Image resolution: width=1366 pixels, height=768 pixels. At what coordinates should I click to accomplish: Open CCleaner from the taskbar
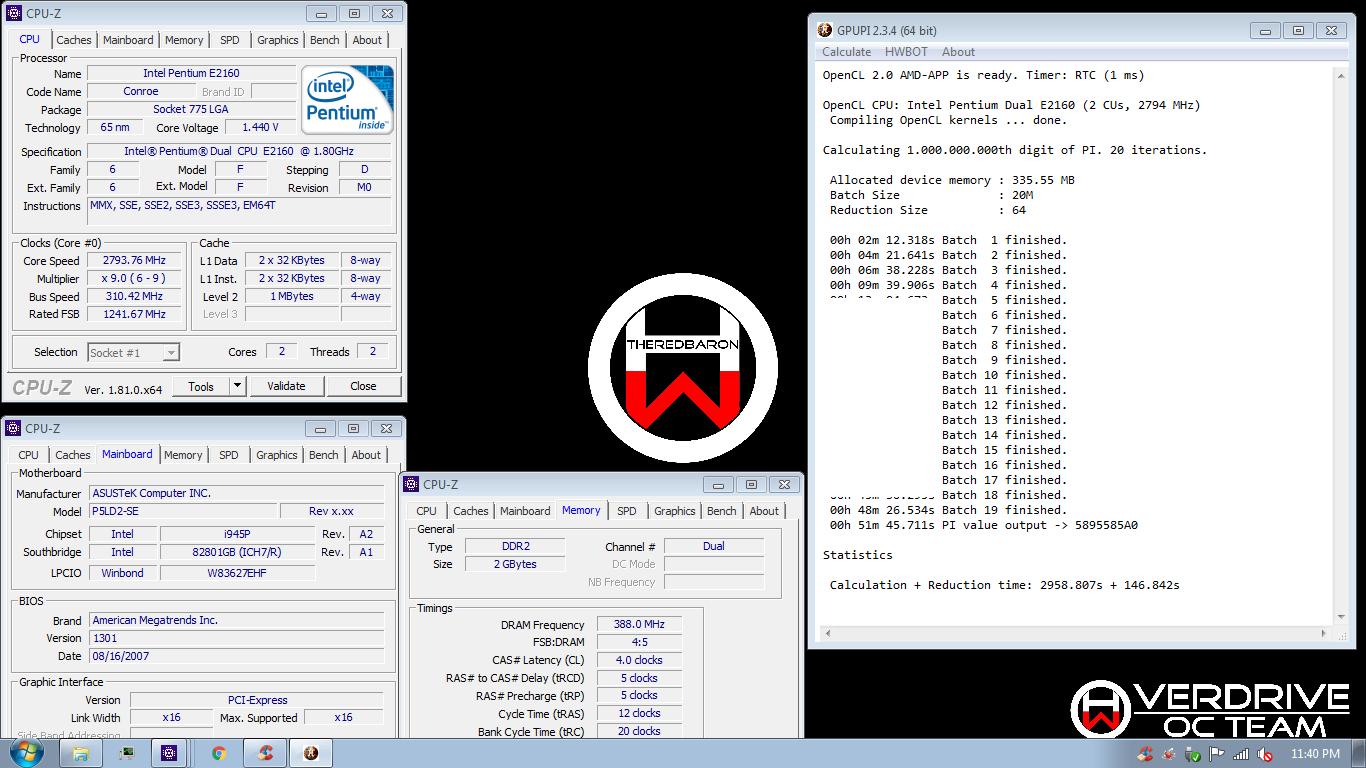pos(265,753)
